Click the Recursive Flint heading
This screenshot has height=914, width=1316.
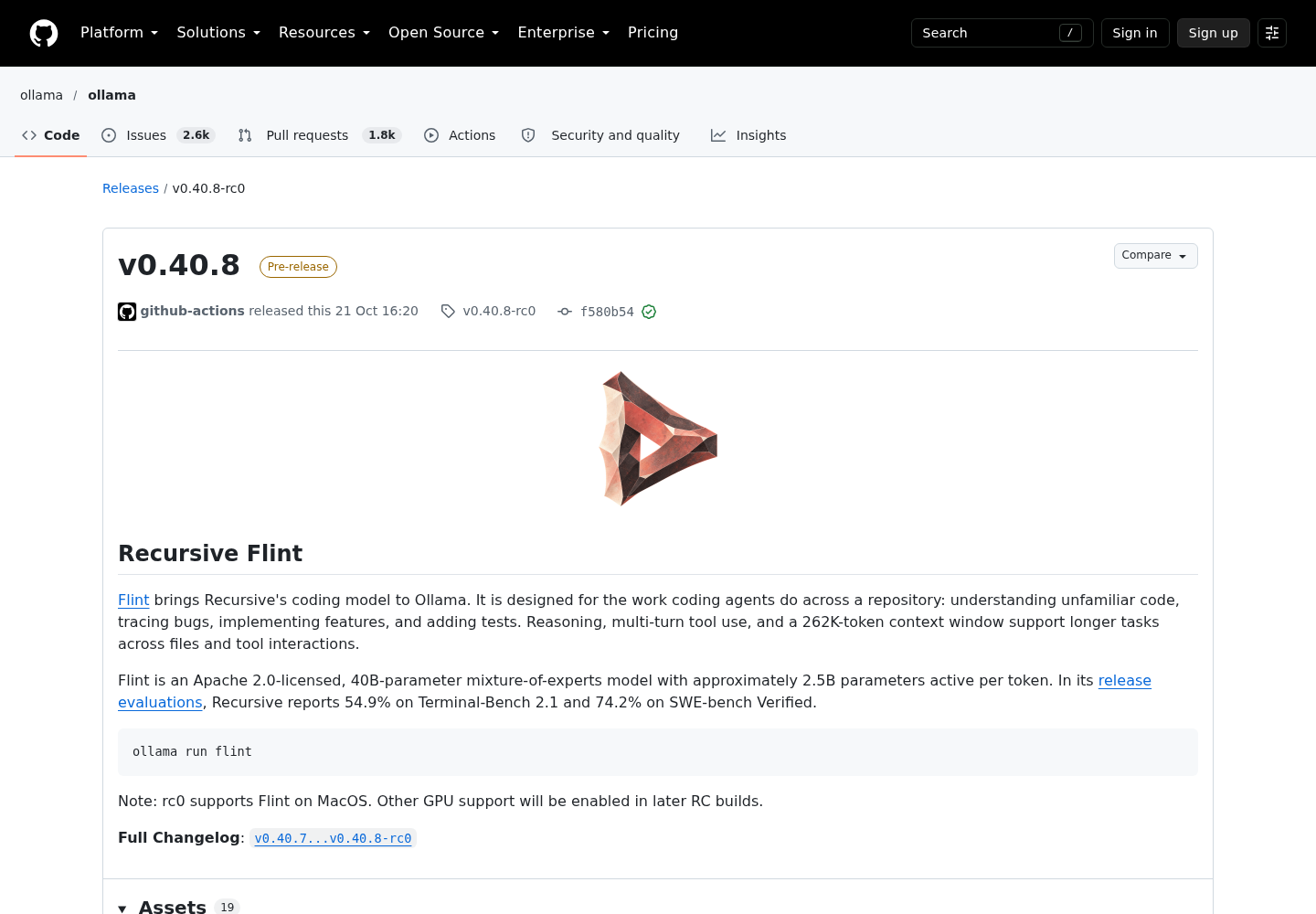pos(210,553)
